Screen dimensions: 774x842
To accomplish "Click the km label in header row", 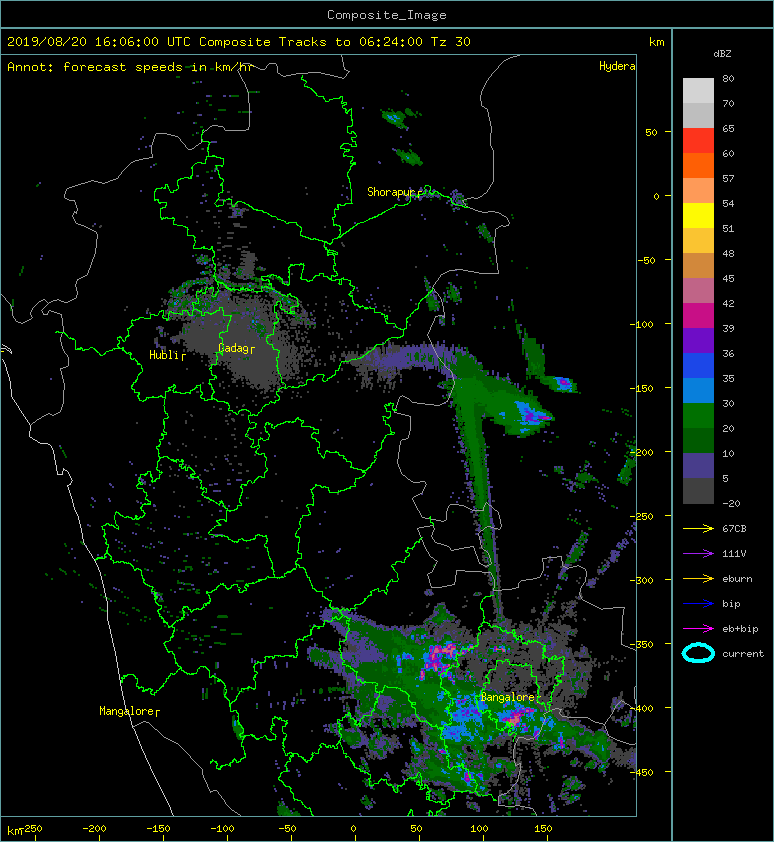I will click(656, 42).
